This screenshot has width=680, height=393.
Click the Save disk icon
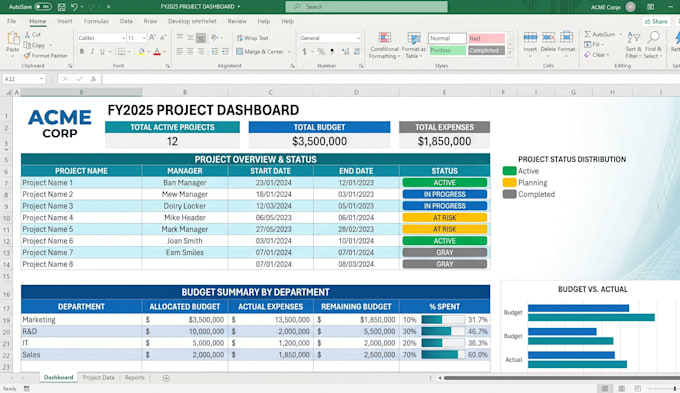pyautogui.click(x=62, y=7)
